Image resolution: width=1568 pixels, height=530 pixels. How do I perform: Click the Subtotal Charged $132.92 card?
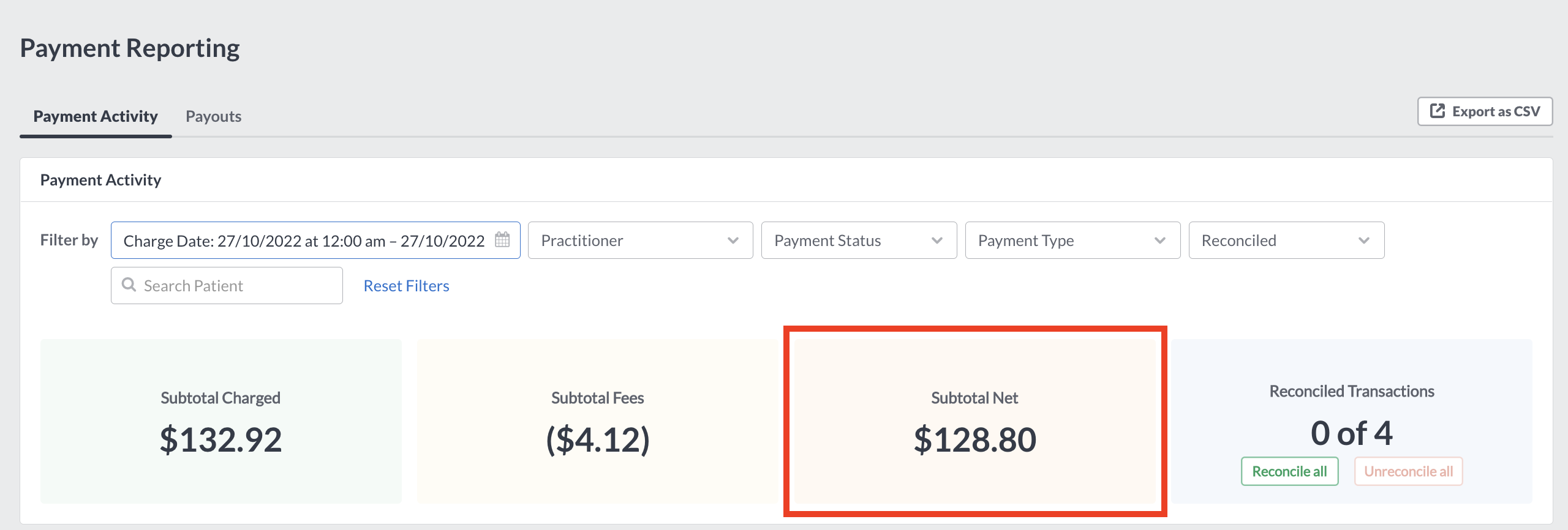[221, 421]
